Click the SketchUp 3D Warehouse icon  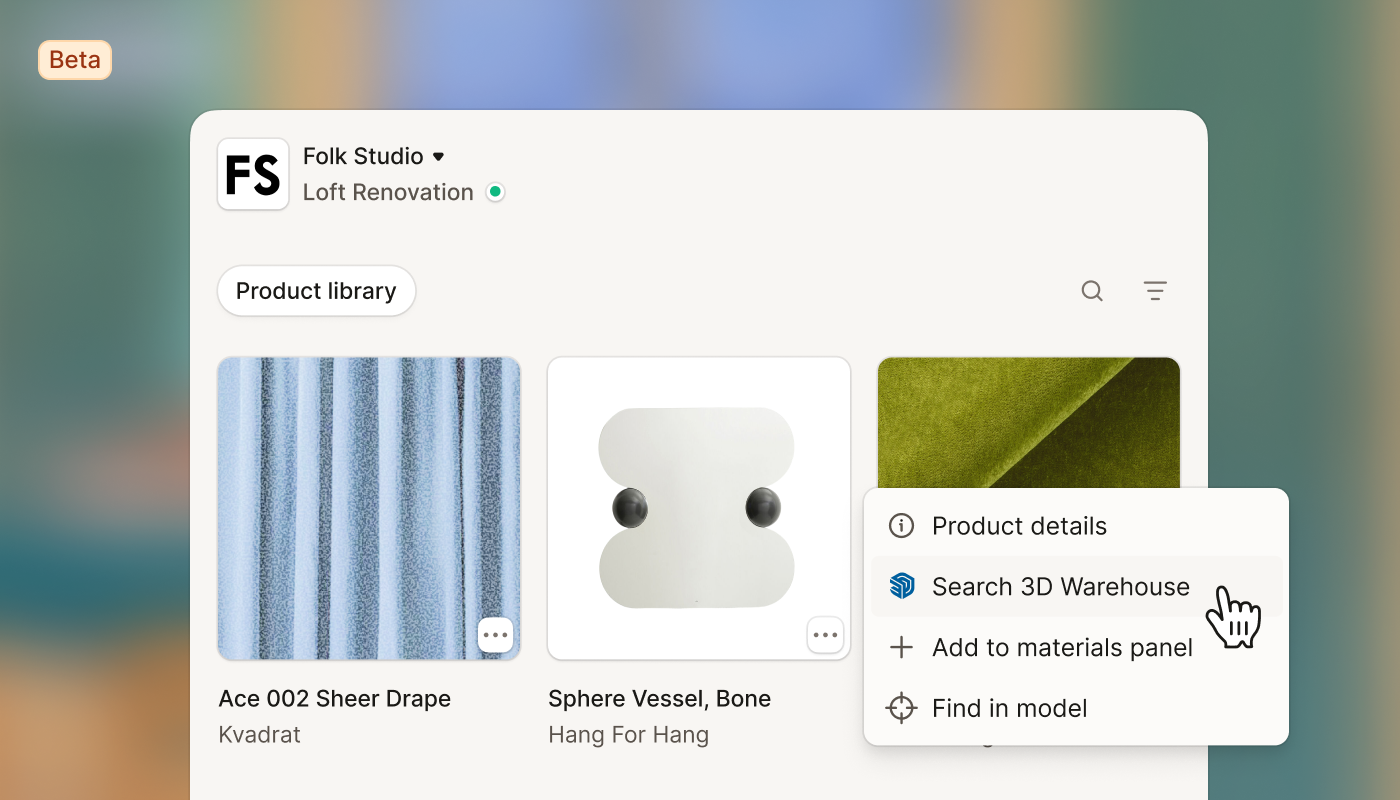(x=902, y=586)
